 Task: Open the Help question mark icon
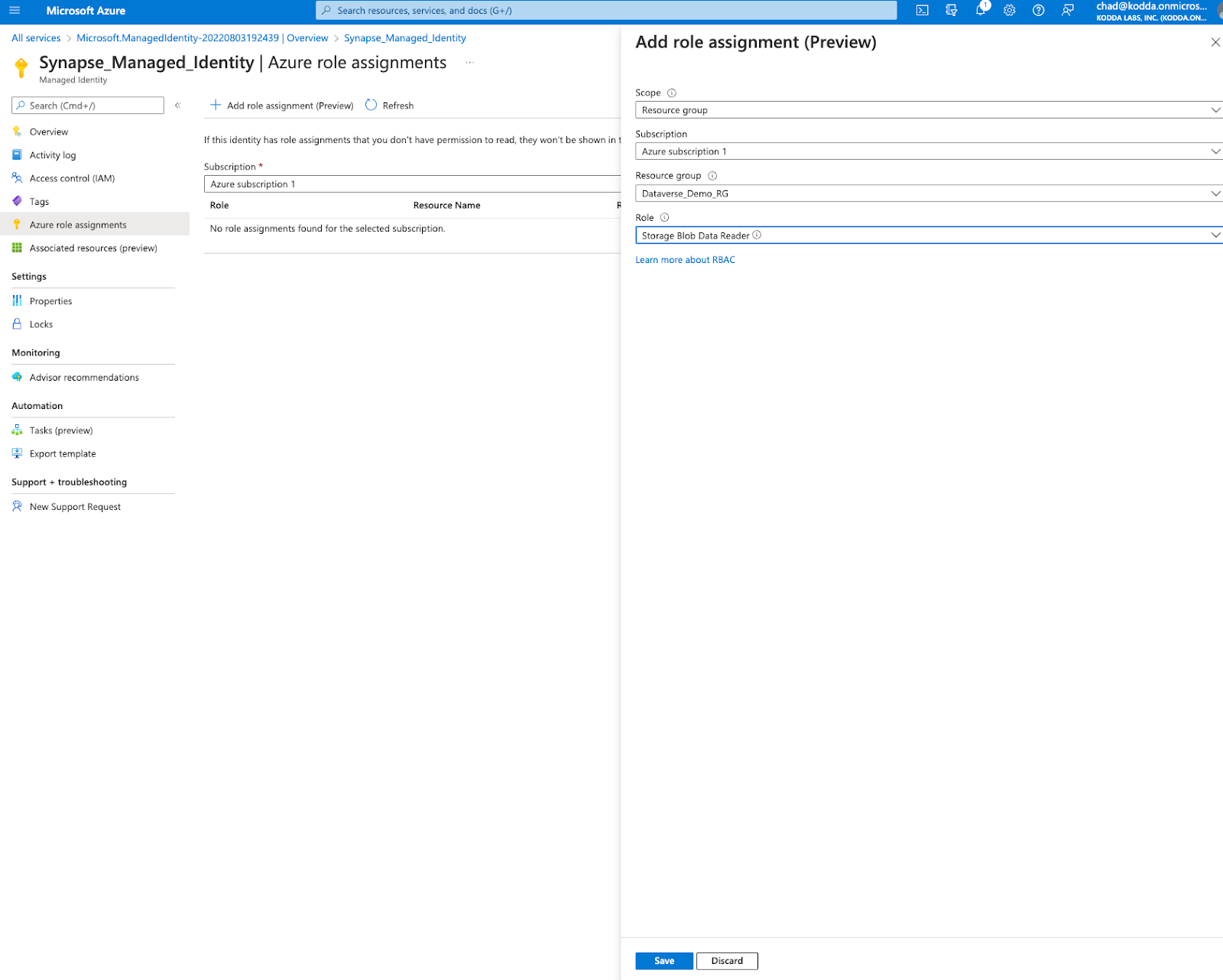[1038, 11]
